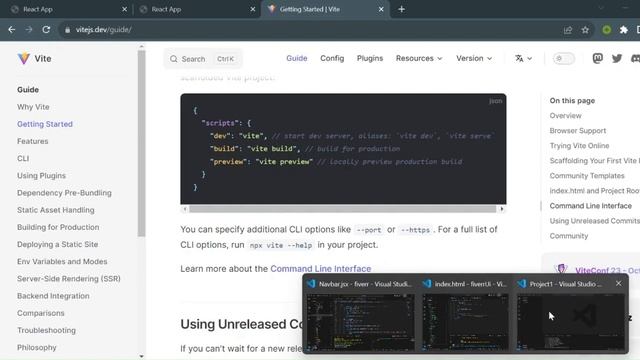Open the Twitter social link icon
The width and height of the screenshot is (640, 360).
[x=617, y=58]
